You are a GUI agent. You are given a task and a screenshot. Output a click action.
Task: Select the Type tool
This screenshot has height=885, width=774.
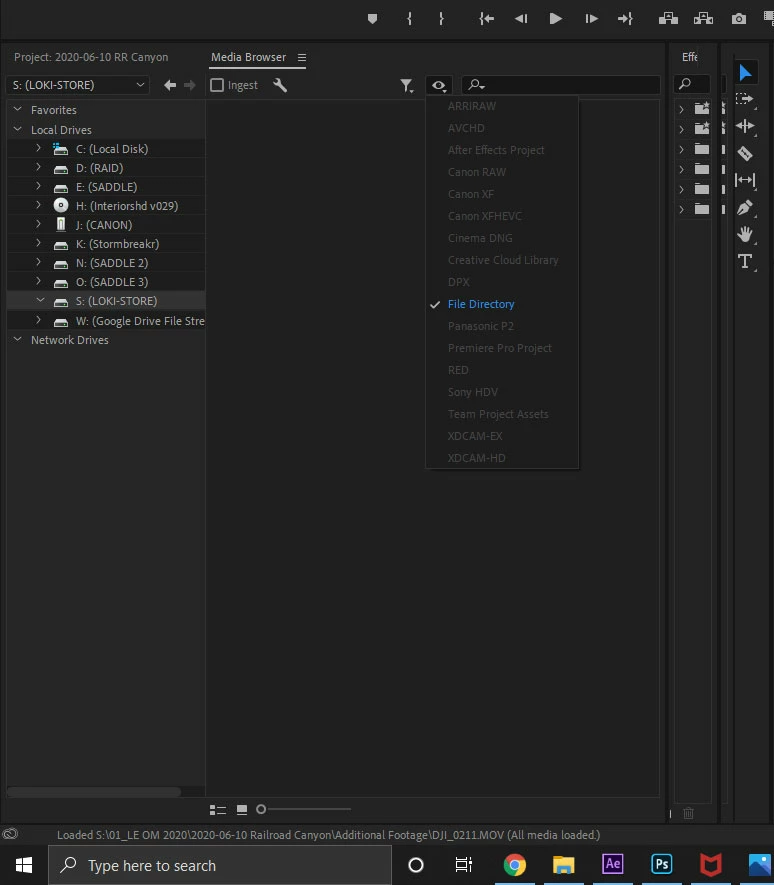(x=745, y=261)
